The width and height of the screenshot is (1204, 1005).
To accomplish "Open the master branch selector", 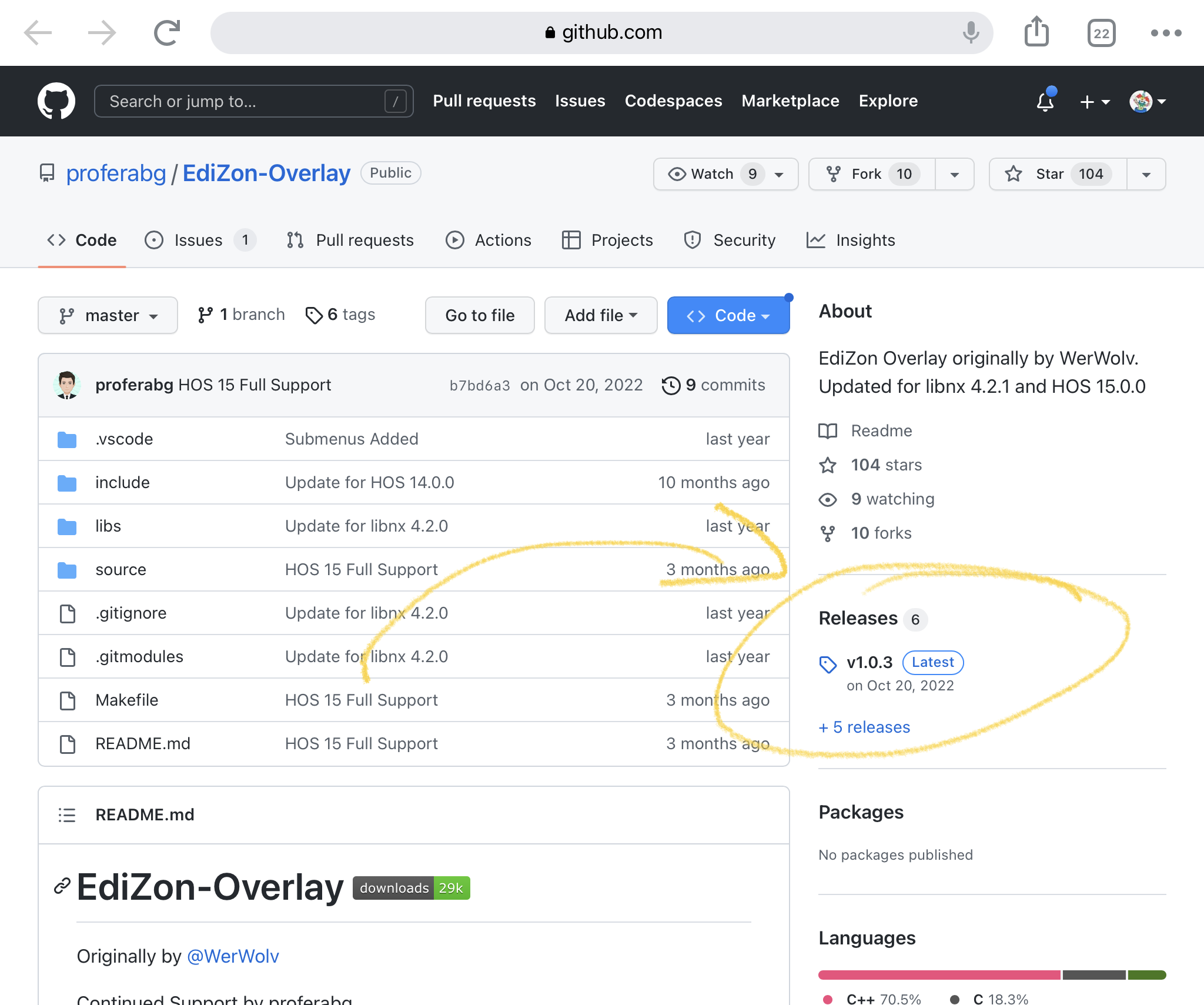I will pyautogui.click(x=108, y=315).
